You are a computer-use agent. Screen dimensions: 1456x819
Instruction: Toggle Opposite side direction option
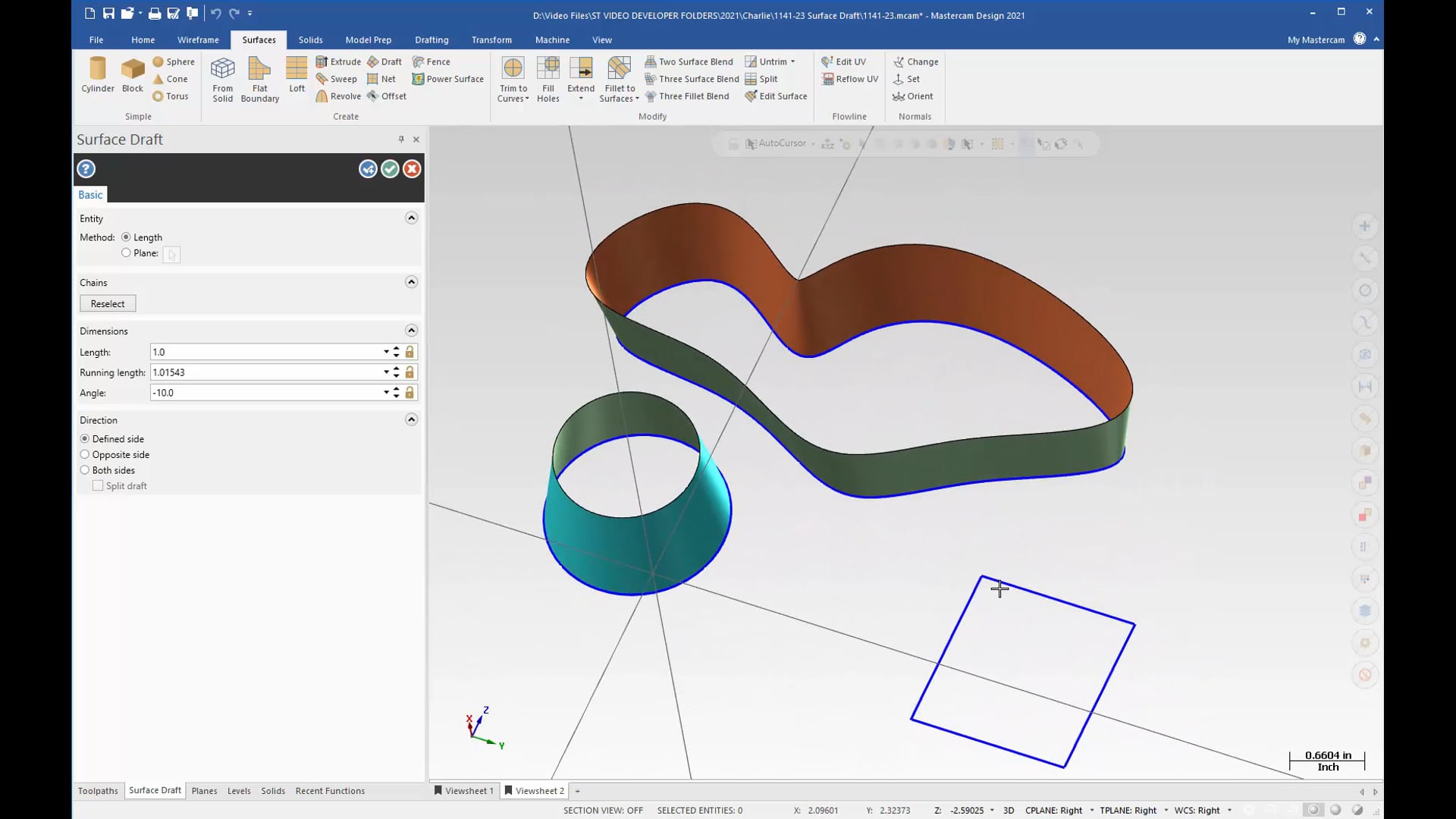click(84, 454)
